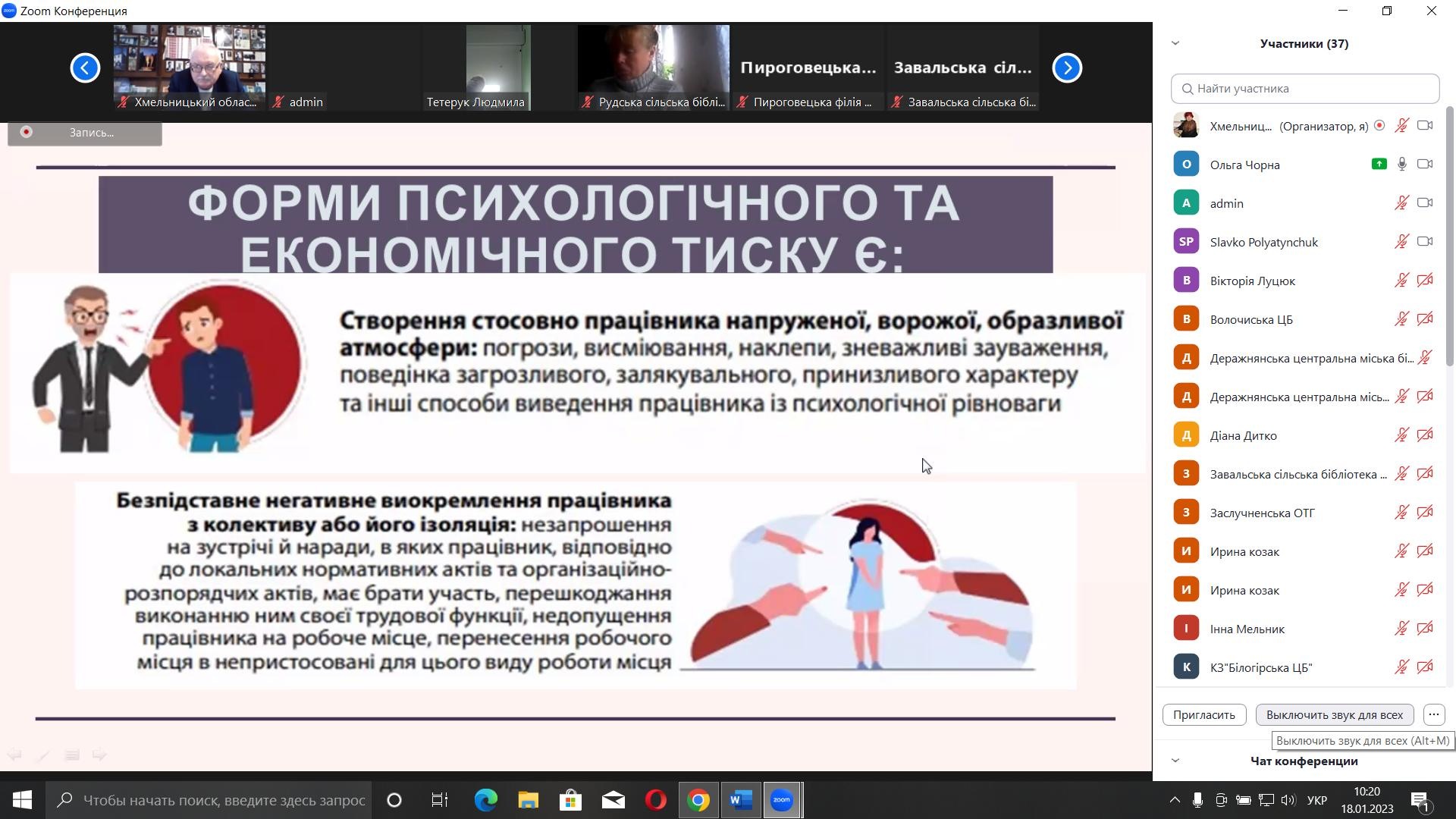Toggle admin's muted microphone in participants list
The image size is (1456, 819).
[1402, 203]
